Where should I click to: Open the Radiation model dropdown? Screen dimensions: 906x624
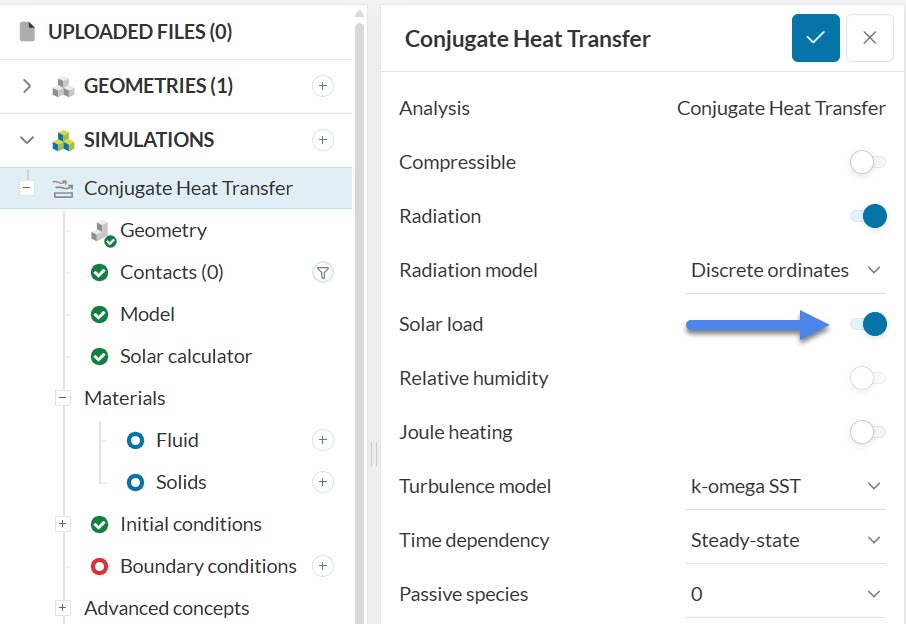coord(786,270)
